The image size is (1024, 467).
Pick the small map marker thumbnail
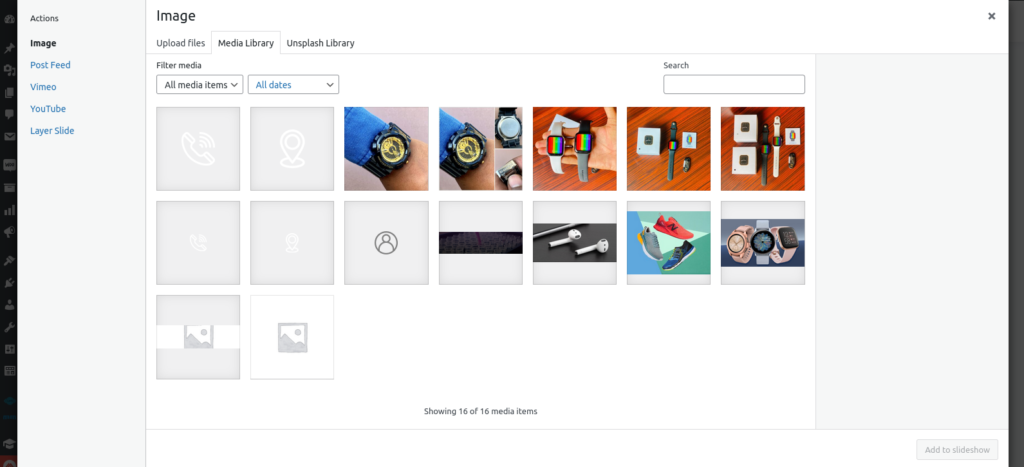pos(292,243)
